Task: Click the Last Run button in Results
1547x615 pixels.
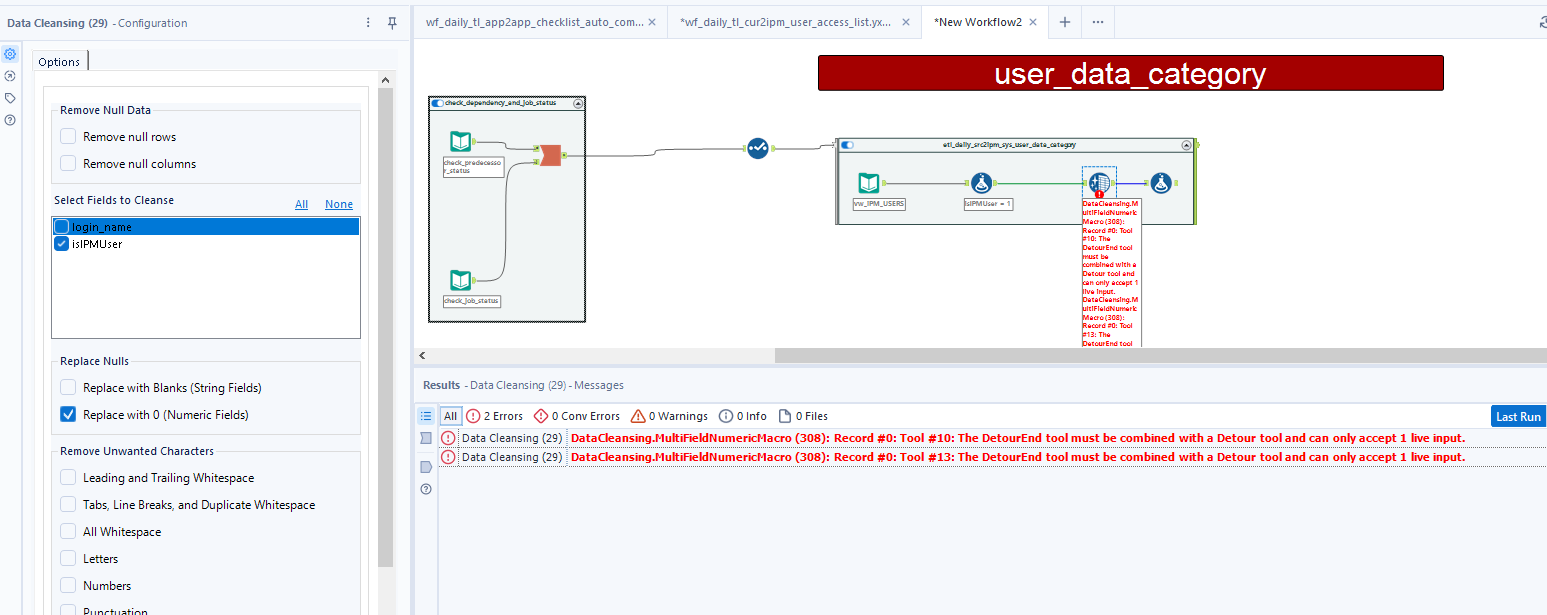Action: pyautogui.click(x=1518, y=415)
